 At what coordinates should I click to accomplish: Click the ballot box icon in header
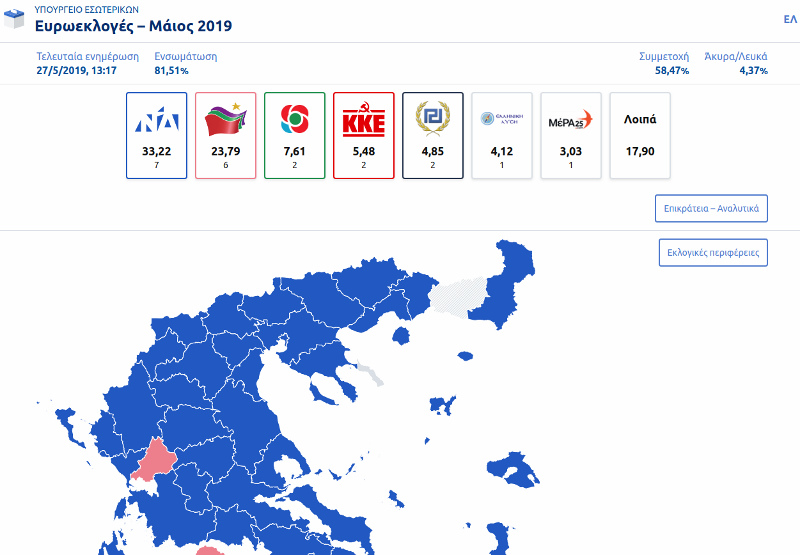[x=14, y=19]
